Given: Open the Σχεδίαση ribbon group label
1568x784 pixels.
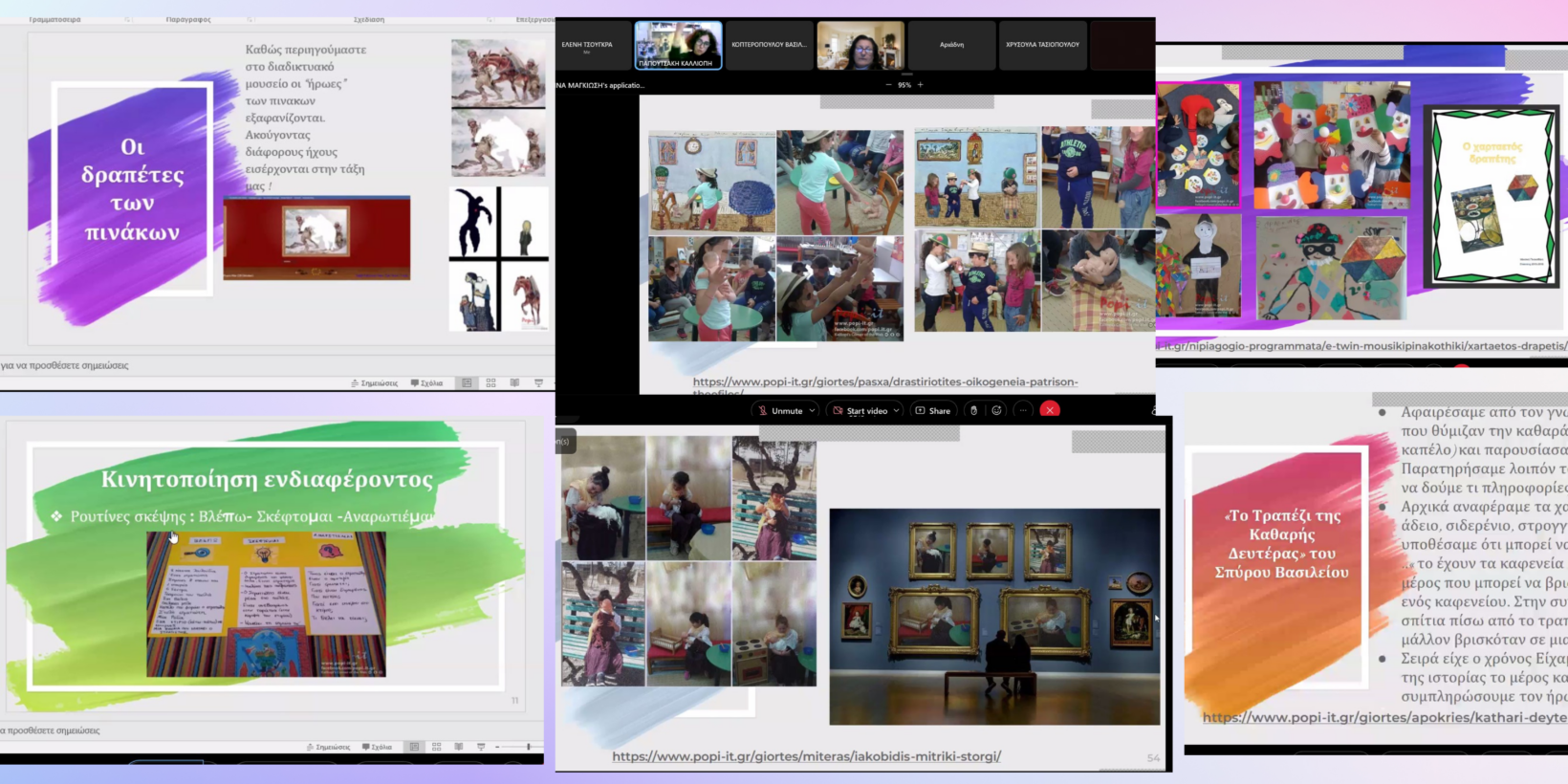Looking at the screenshot, I should point(369,19).
